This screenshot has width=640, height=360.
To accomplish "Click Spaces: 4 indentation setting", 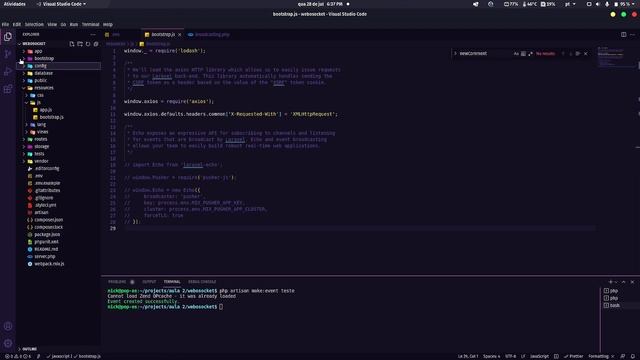I will click(x=491, y=356).
